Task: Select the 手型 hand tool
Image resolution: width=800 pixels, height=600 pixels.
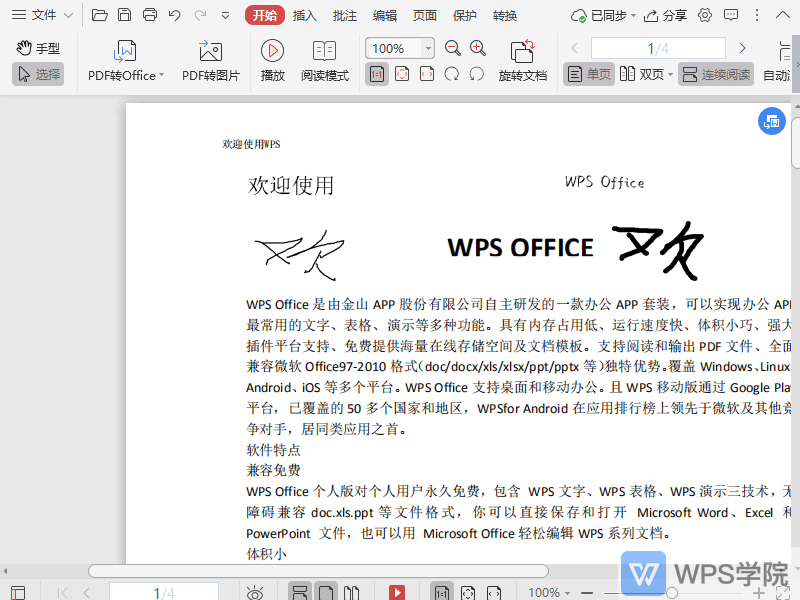Action: click(38, 48)
